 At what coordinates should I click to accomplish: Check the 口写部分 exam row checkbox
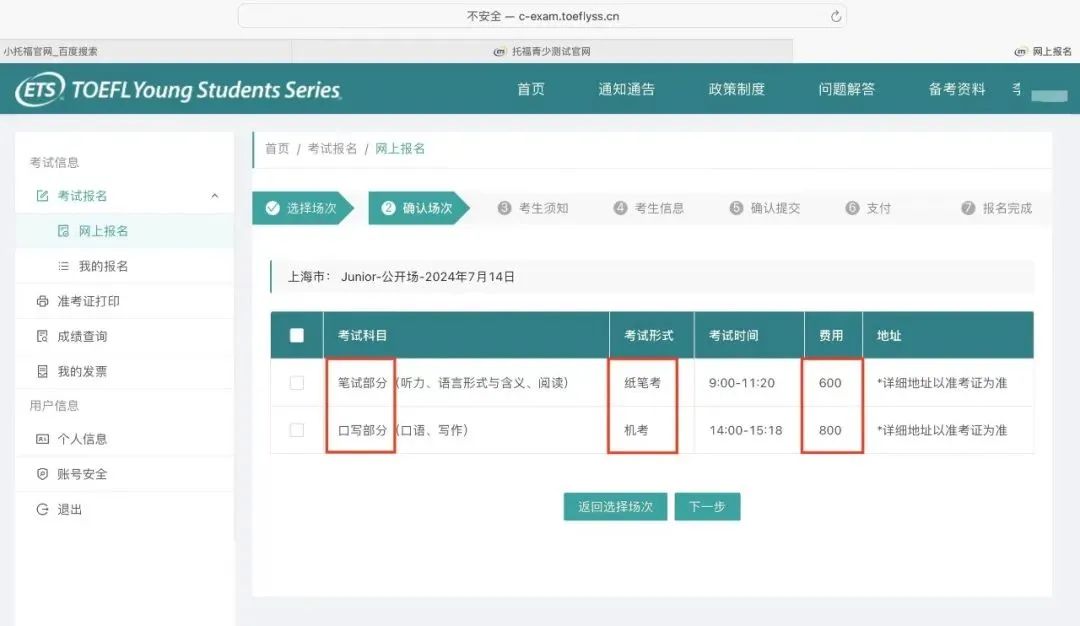297,430
